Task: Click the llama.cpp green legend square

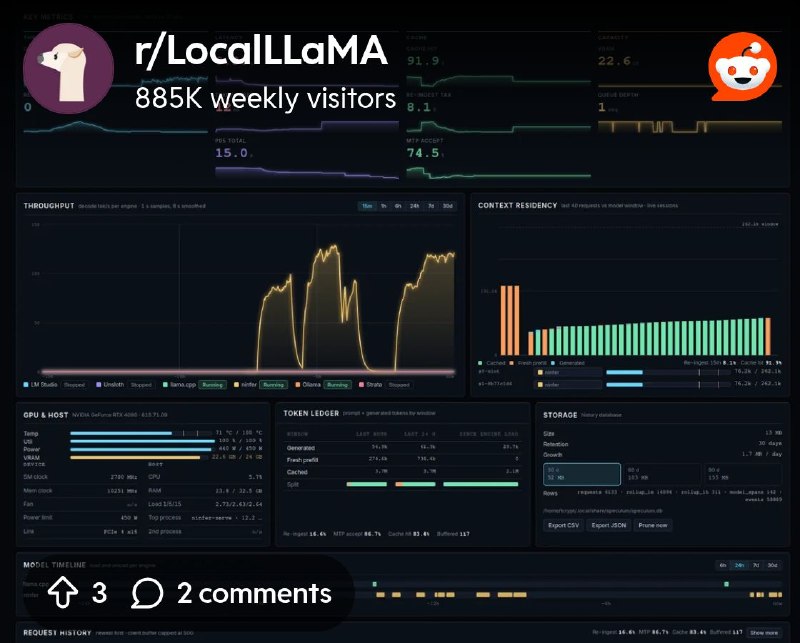Action: [x=165, y=384]
